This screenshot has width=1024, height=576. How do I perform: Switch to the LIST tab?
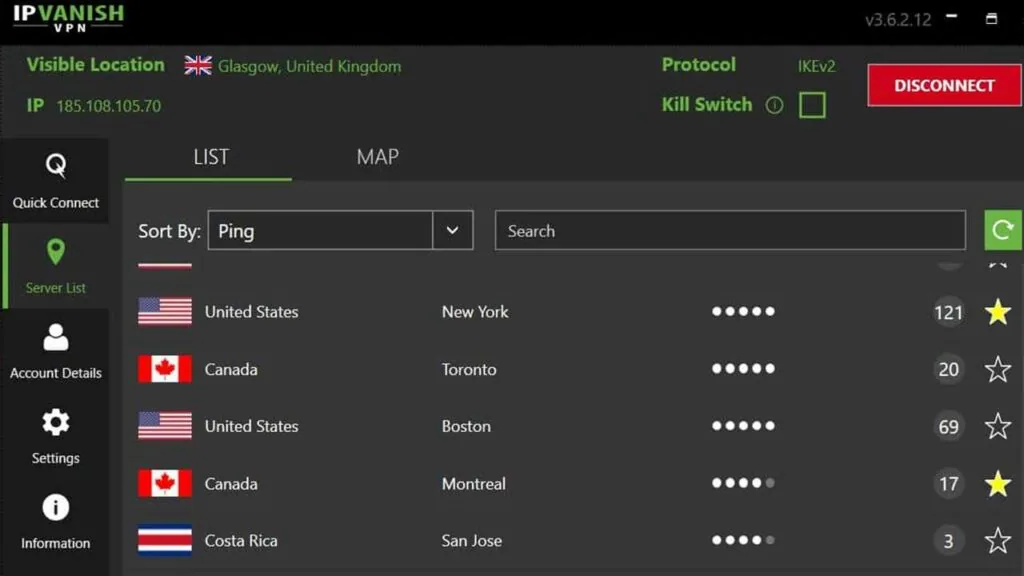click(211, 157)
